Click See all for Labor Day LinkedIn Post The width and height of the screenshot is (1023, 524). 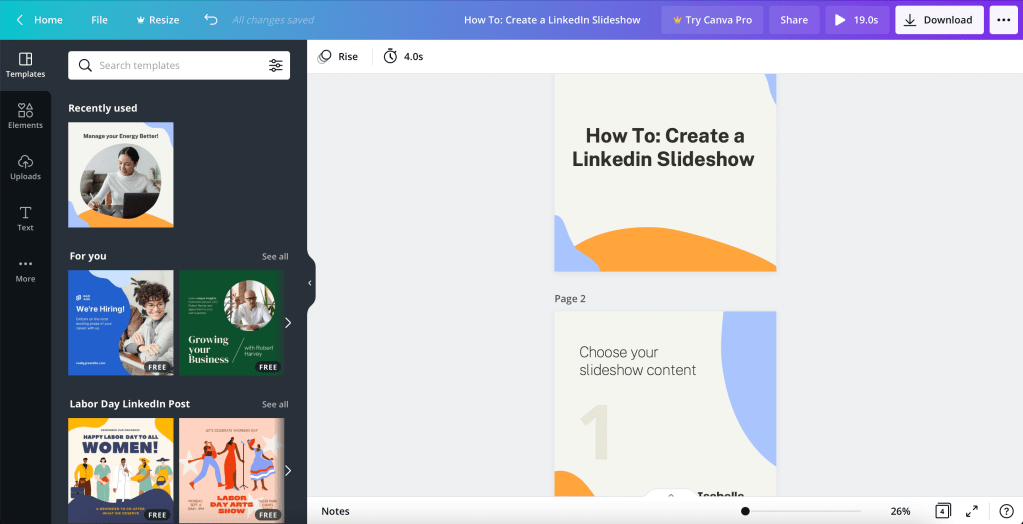275,405
